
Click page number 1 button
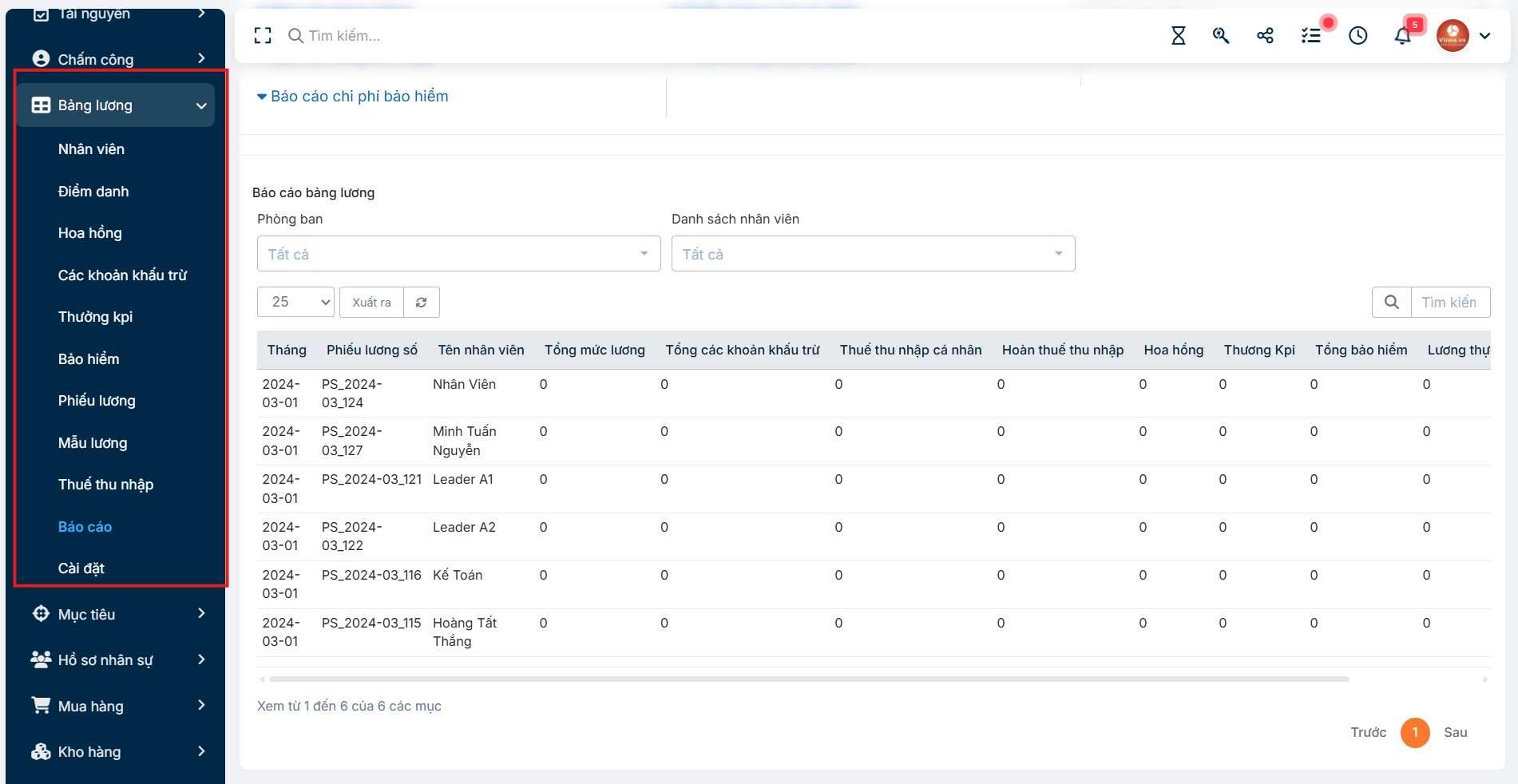tap(1415, 732)
